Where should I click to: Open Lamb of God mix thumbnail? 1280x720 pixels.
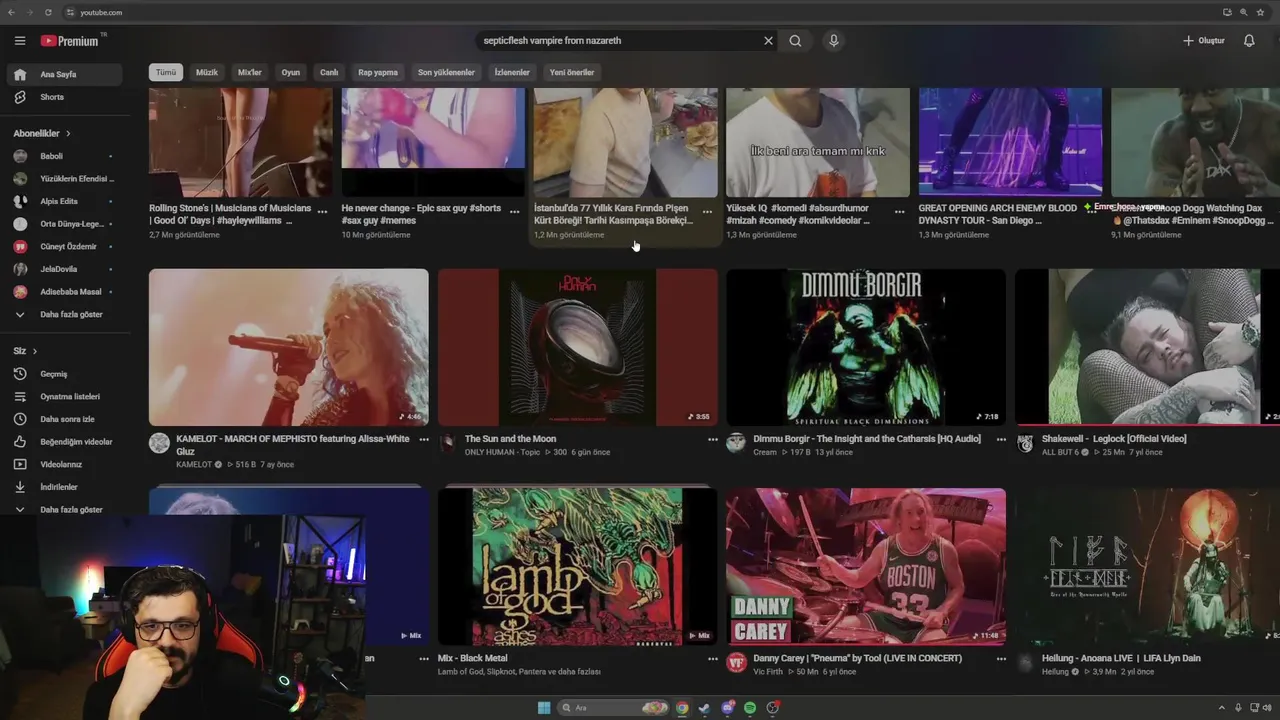coord(577,567)
